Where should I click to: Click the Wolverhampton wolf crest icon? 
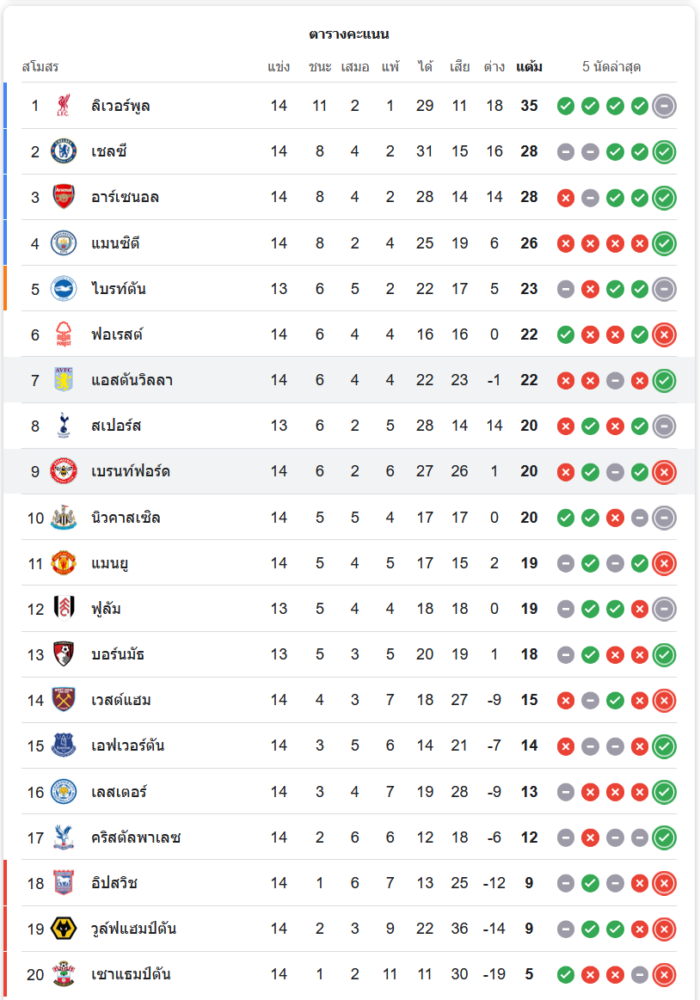pos(63,929)
